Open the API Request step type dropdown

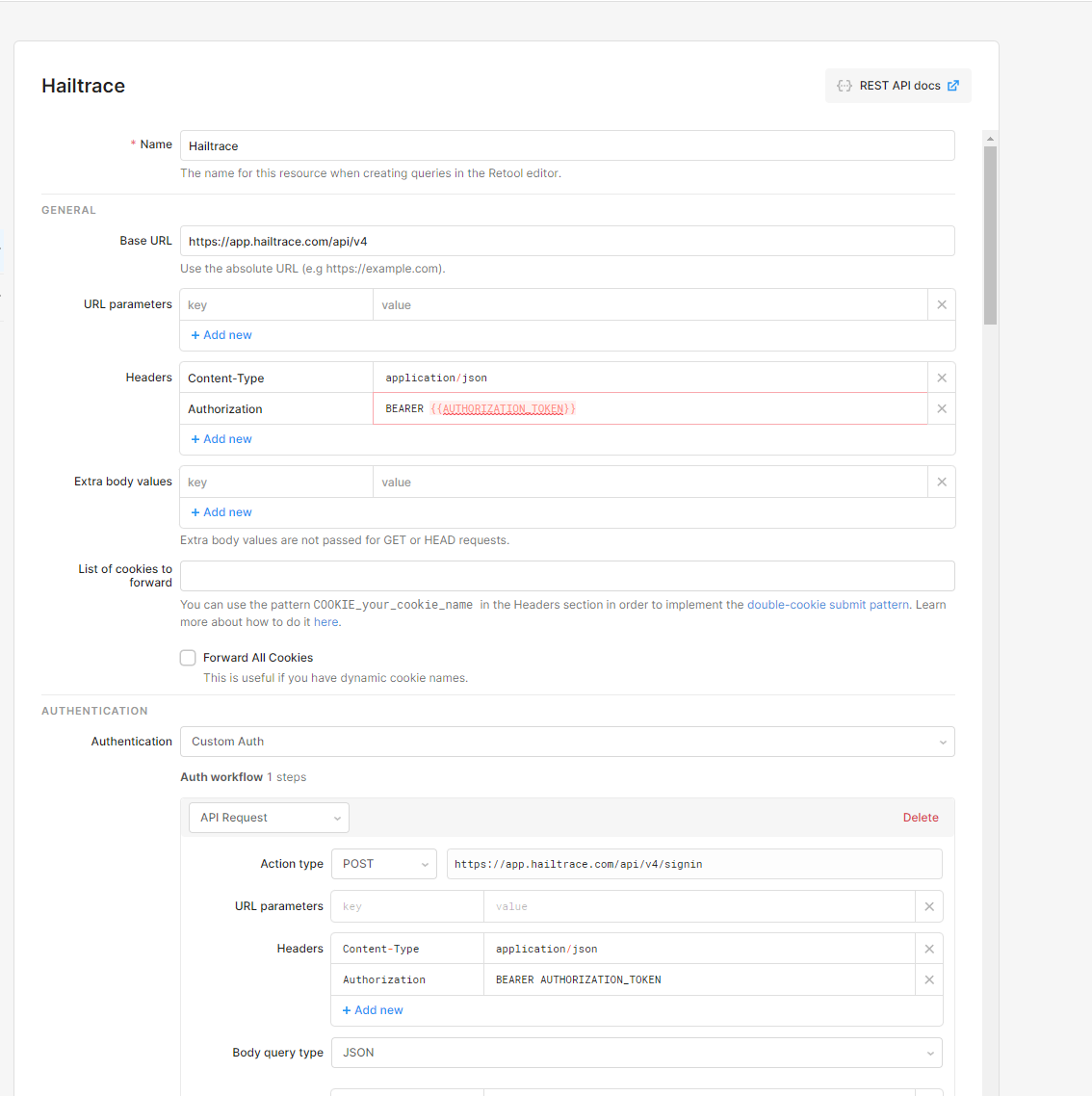tap(269, 818)
